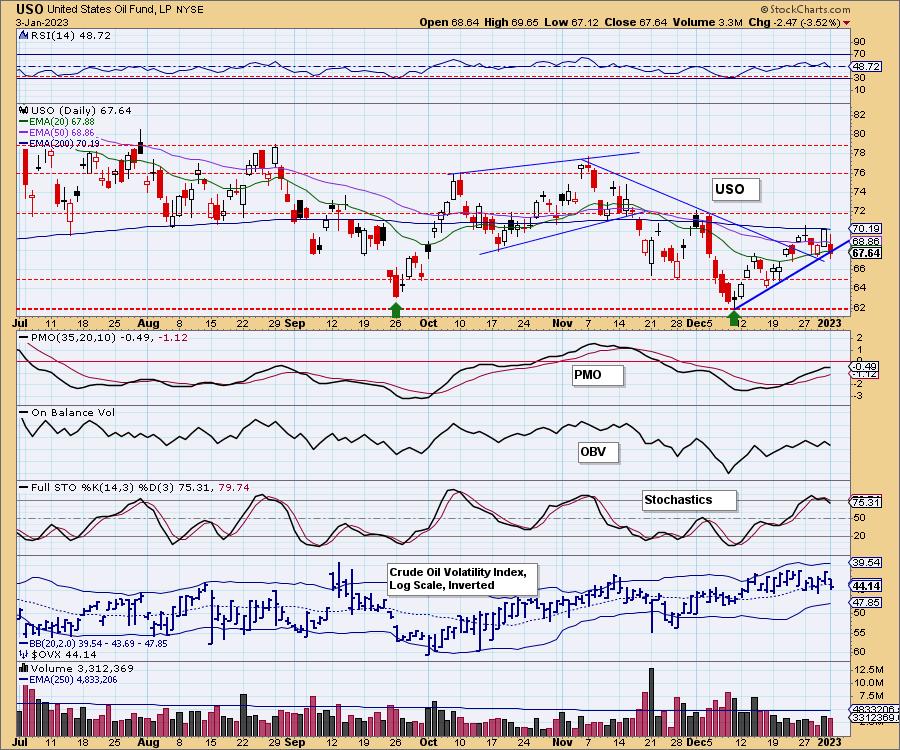
Task: Click the -0.49 PMO tag on right
Action: pos(865,367)
